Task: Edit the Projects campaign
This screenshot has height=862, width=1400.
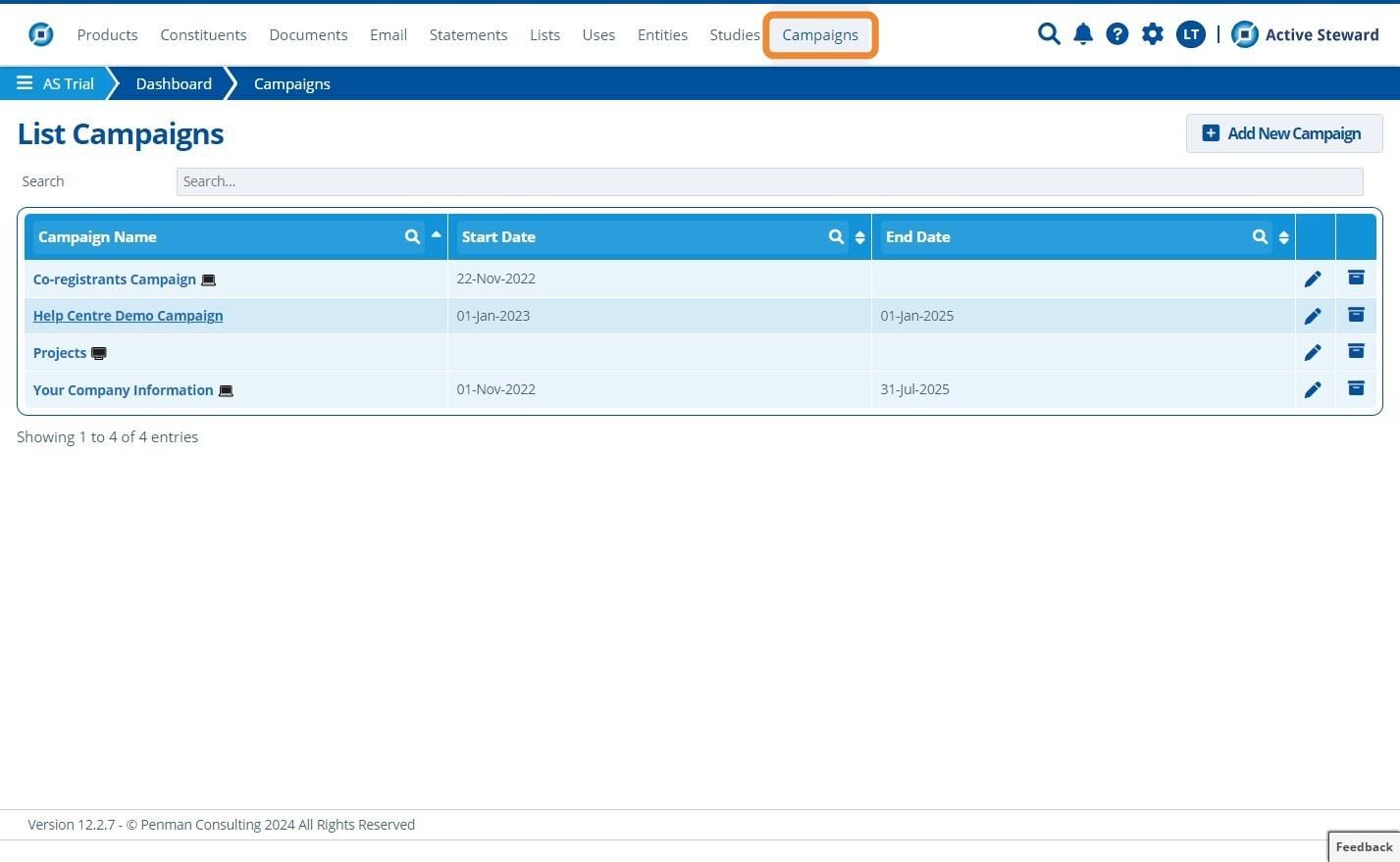Action: click(x=1313, y=353)
